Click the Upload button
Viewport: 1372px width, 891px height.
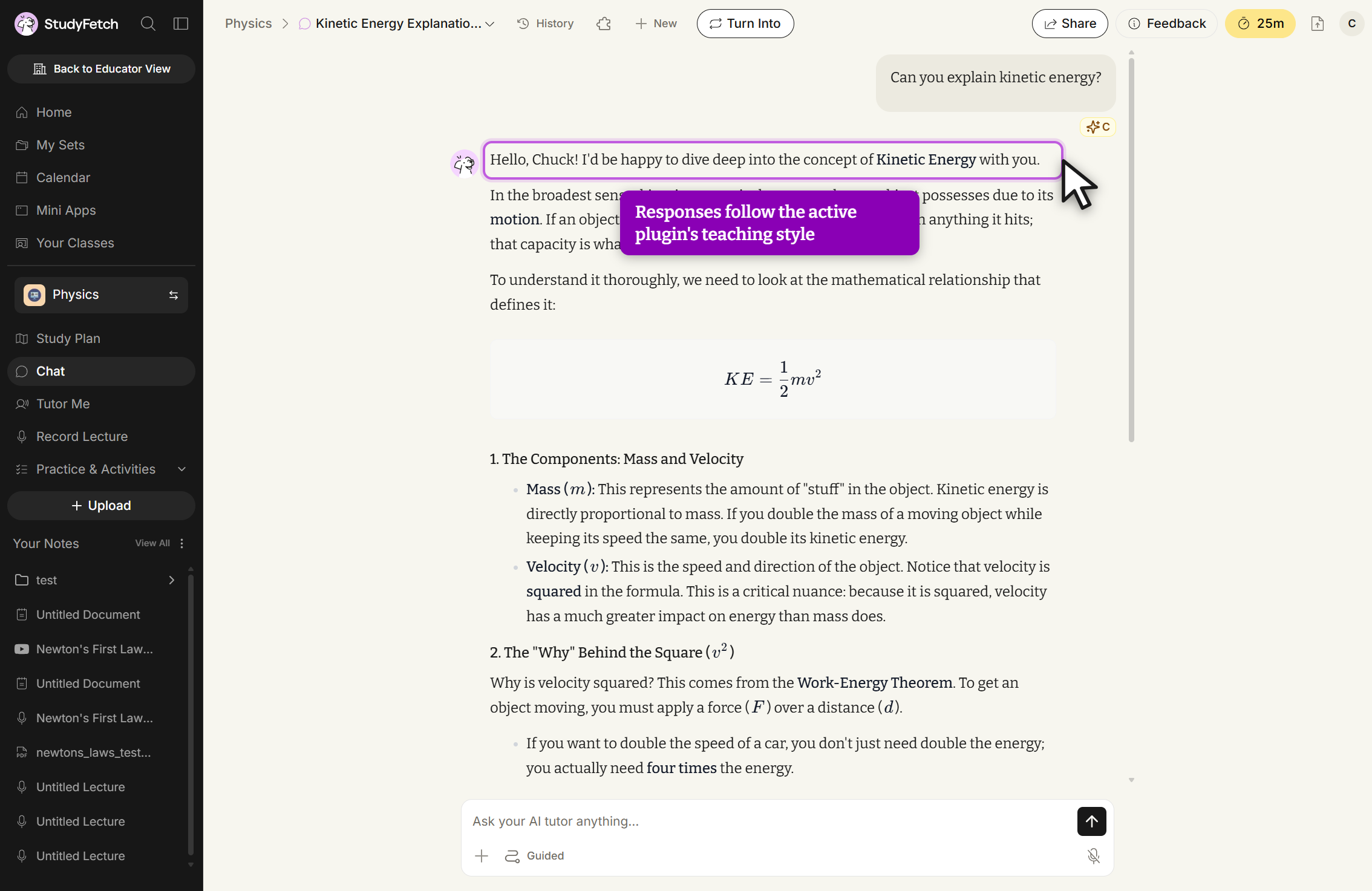(101, 506)
